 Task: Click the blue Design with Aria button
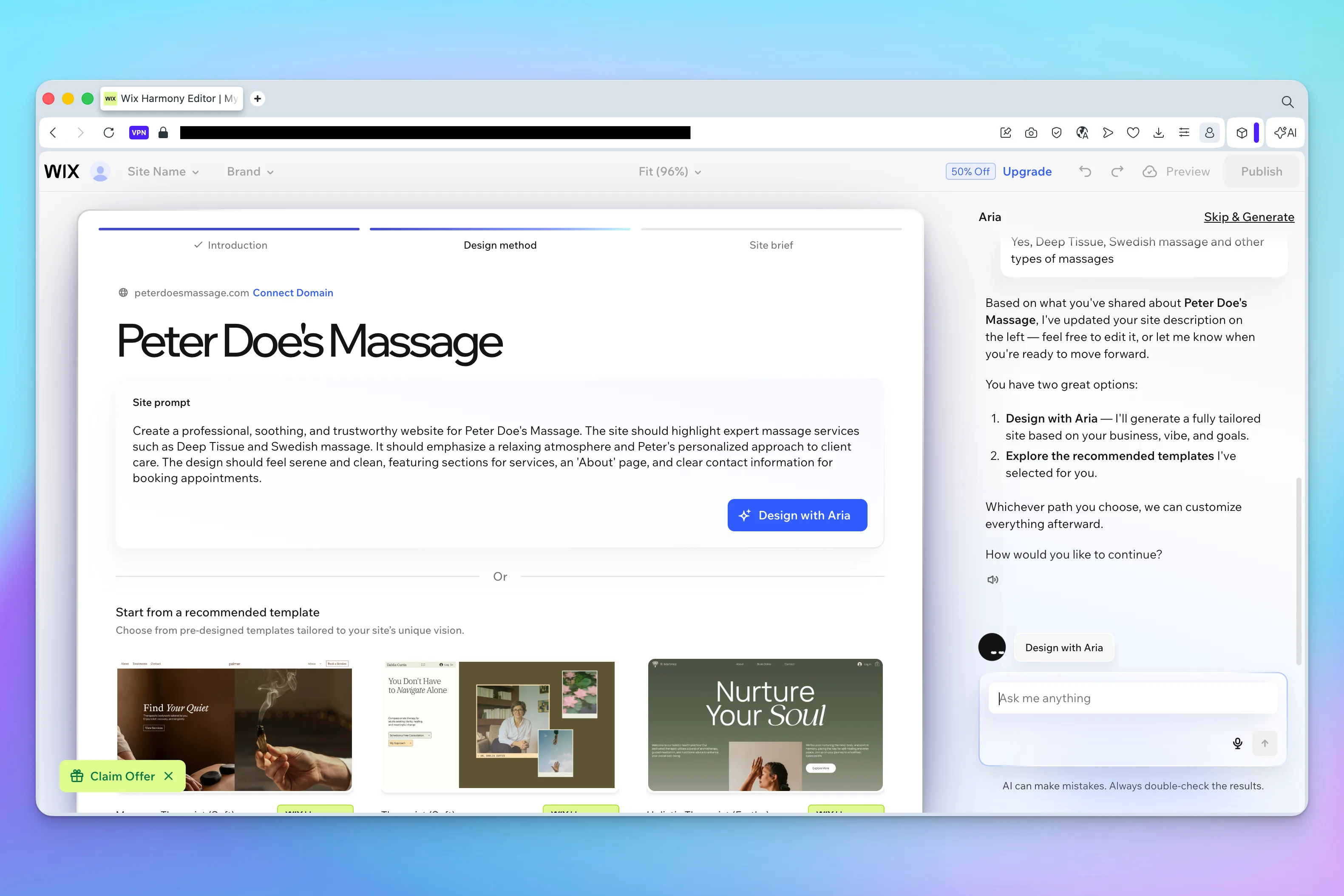click(x=797, y=516)
